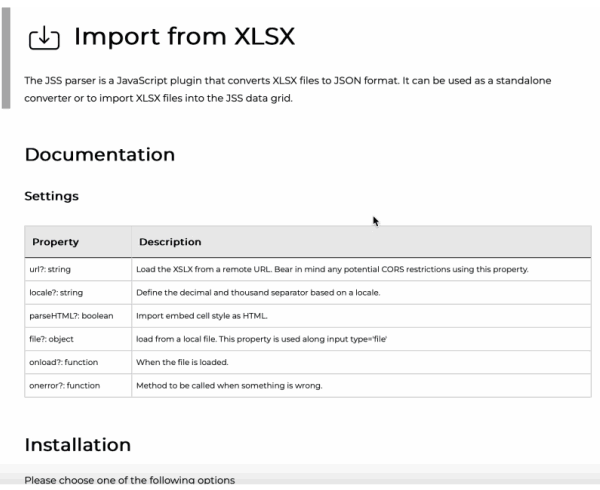600x490 pixels.
Task: Select the locale?: string property cell
Action: click(x=78, y=293)
